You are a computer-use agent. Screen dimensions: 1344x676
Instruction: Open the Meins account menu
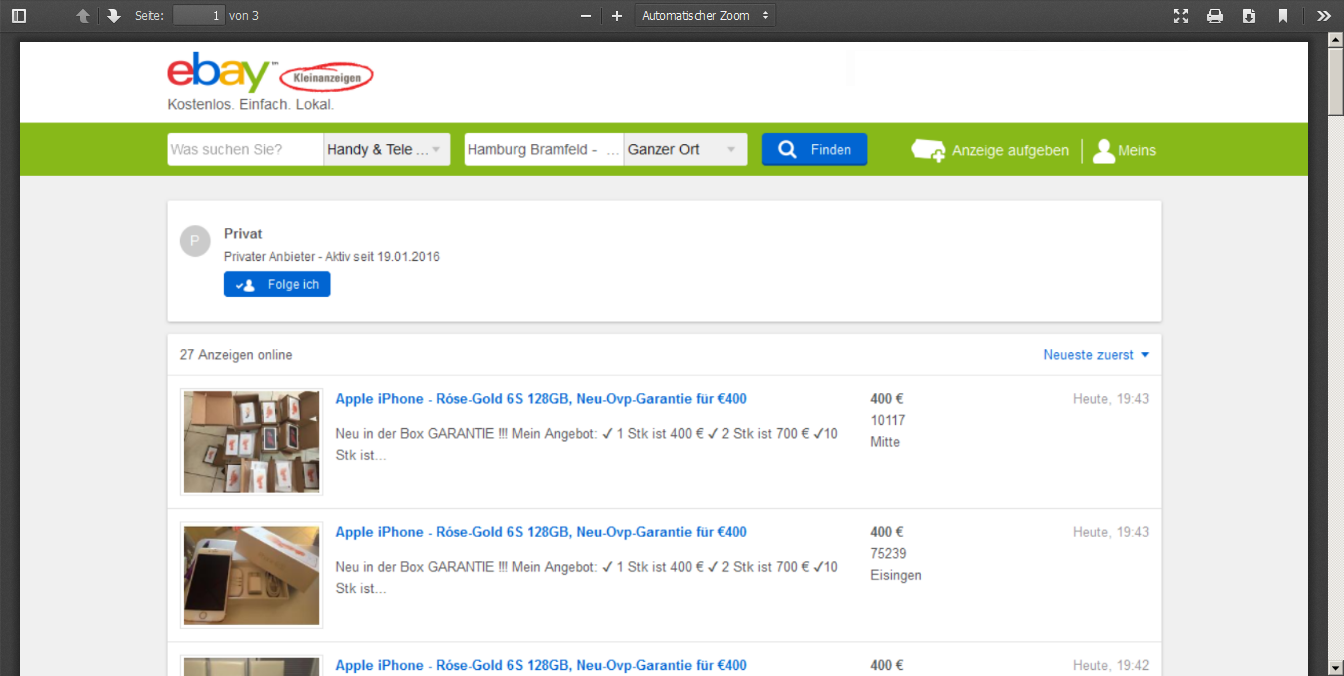(1125, 151)
